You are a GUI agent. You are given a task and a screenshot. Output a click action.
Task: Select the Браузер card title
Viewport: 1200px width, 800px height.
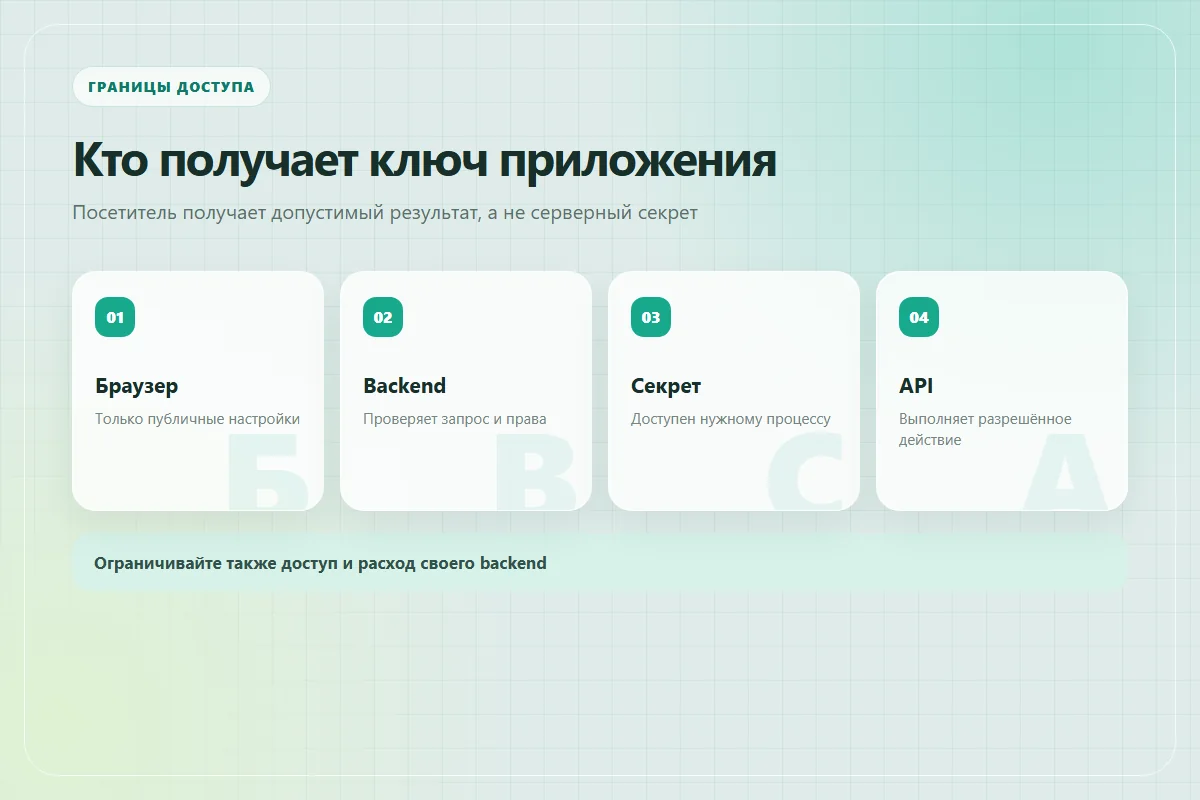[x=137, y=386]
